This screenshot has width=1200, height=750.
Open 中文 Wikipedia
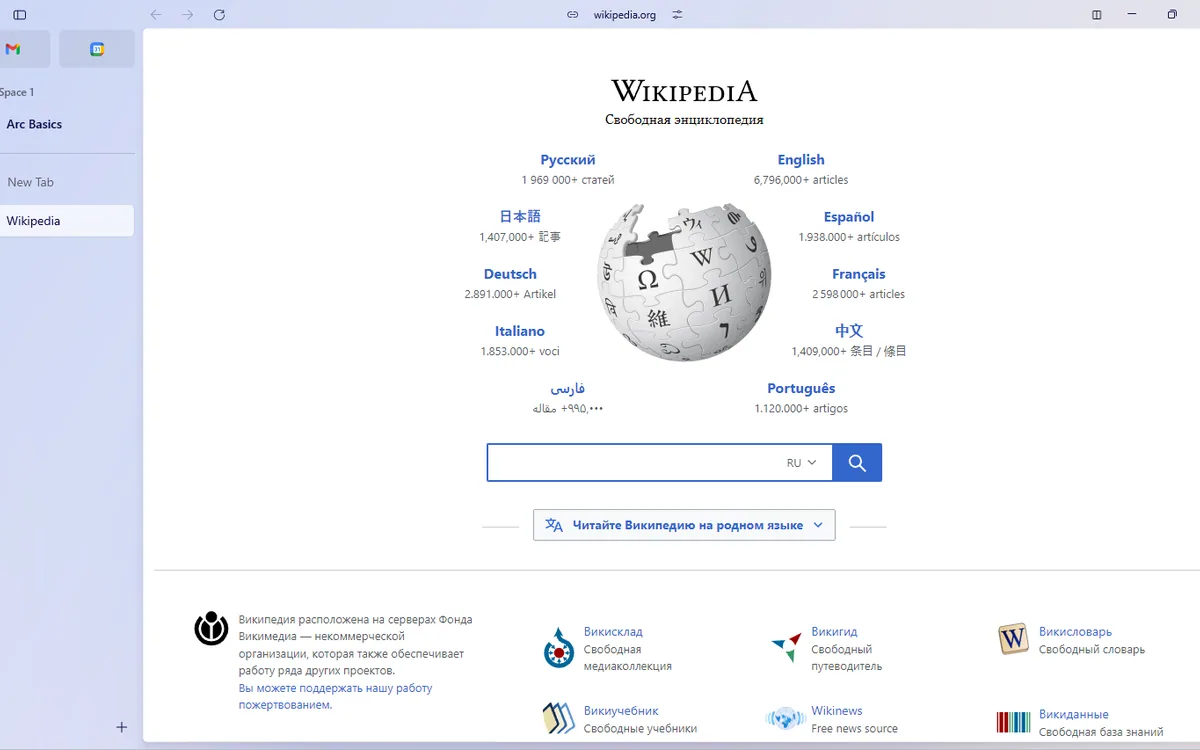pos(849,331)
